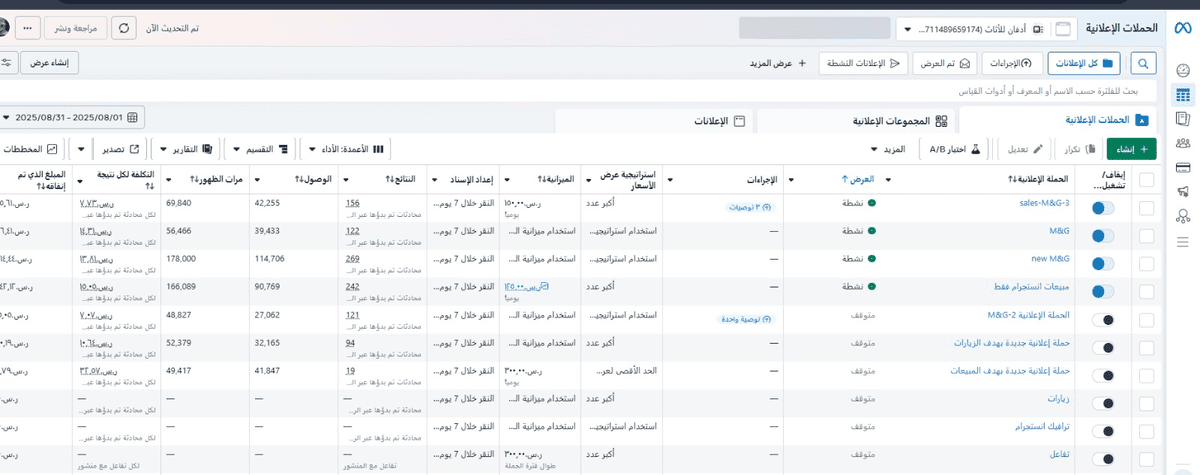The image size is (1200, 475).
Task: Click the refresh data icon button
Action: [124, 28]
